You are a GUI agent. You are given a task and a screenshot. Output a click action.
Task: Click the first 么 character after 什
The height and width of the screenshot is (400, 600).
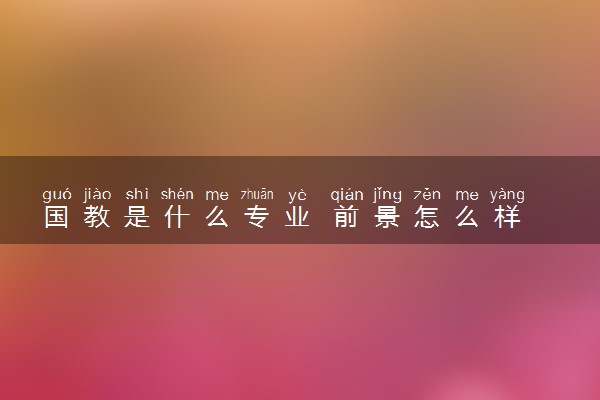click(217, 217)
